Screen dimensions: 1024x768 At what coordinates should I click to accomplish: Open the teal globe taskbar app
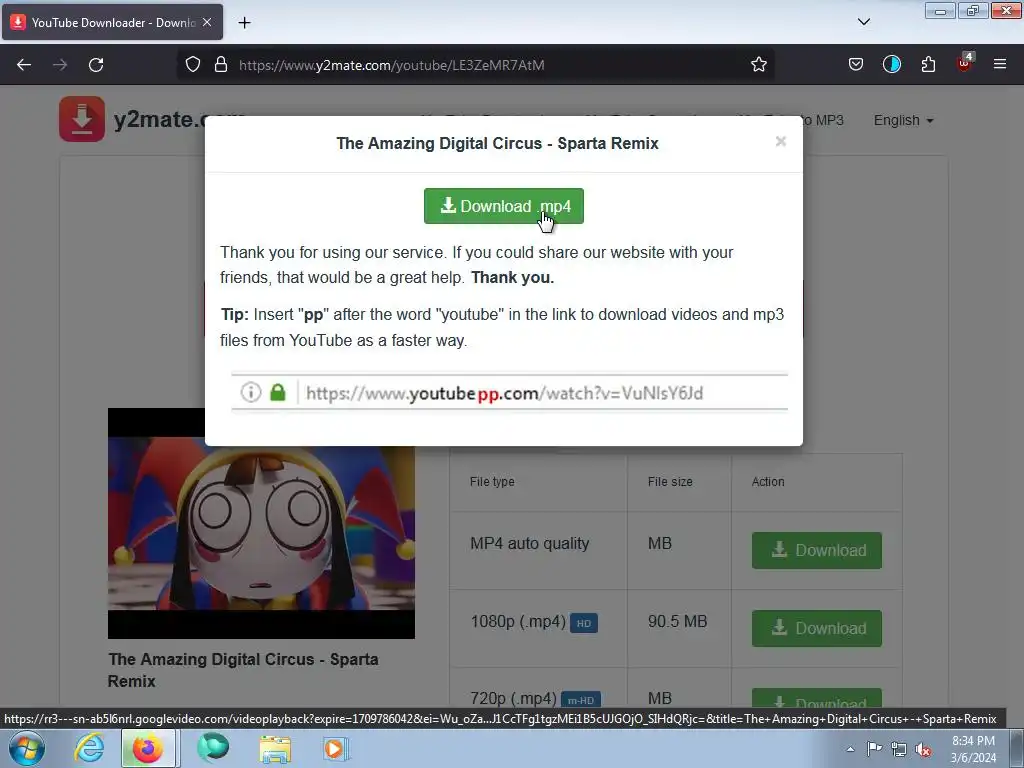pyautogui.click(x=213, y=749)
